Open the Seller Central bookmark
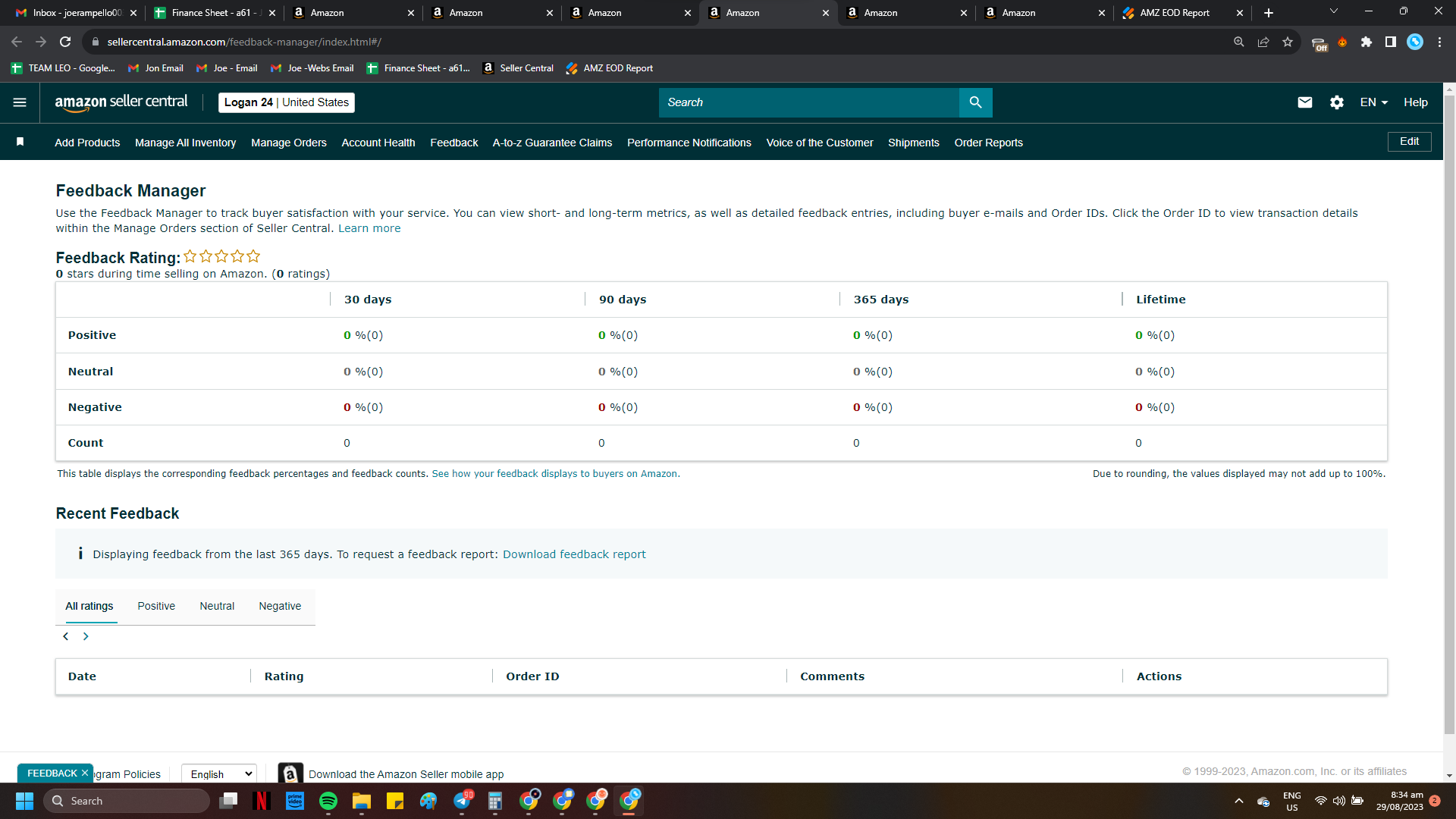The height and width of the screenshot is (819, 1456). point(519,68)
